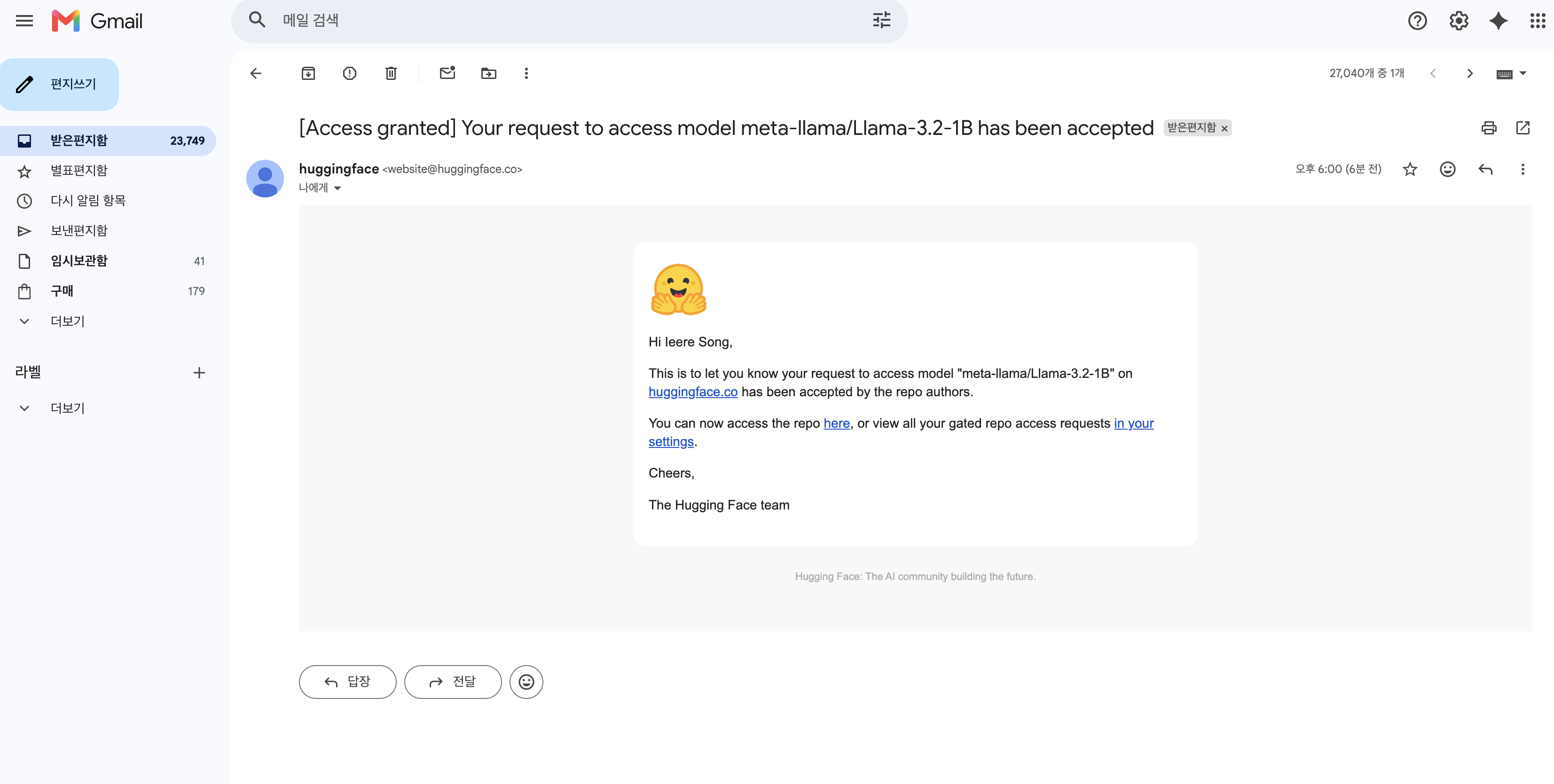Go to the older email arrow
The height and width of the screenshot is (784, 1554).
point(1470,74)
